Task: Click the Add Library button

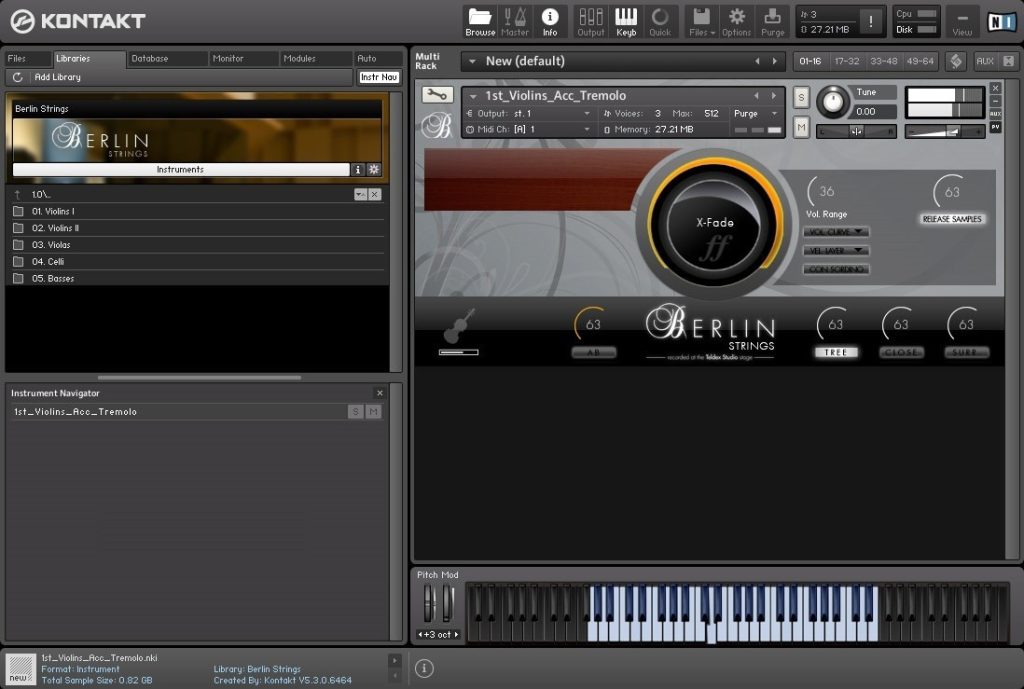Action: coord(57,77)
